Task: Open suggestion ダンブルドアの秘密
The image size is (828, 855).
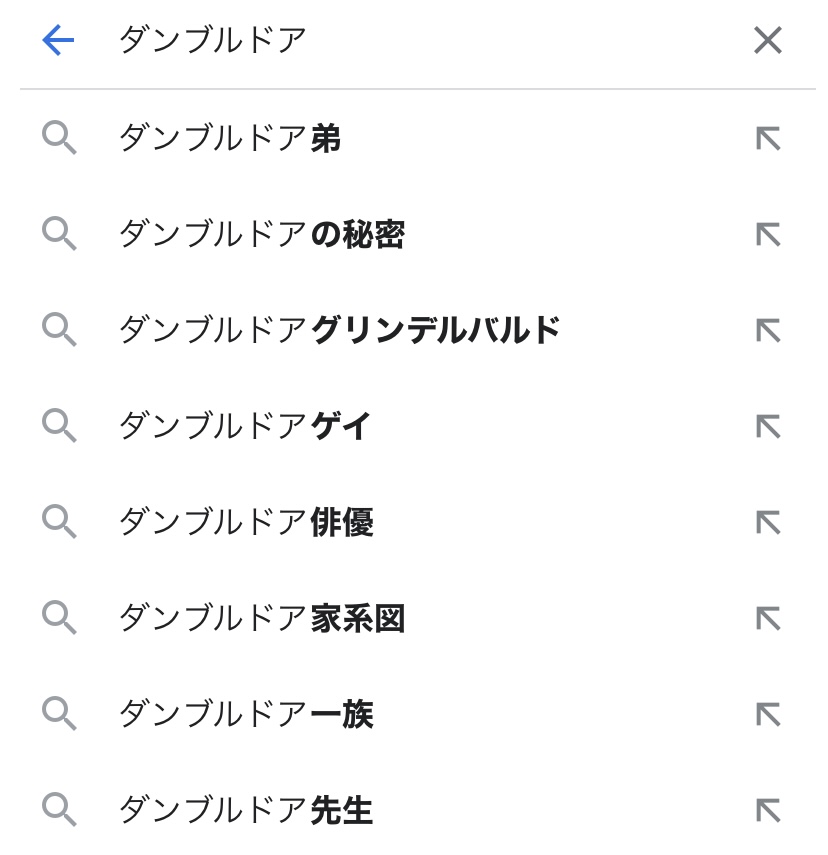Action: pos(261,234)
